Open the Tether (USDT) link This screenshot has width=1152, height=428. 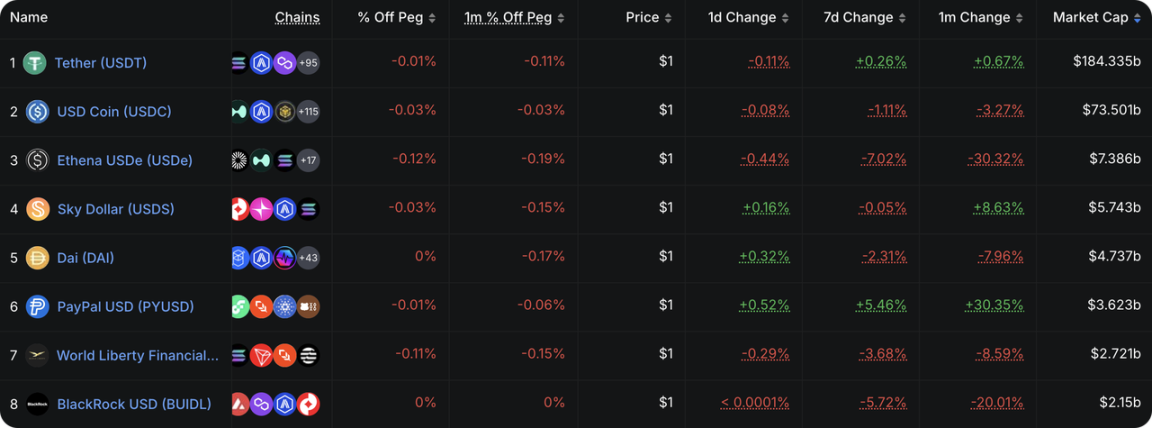[100, 63]
